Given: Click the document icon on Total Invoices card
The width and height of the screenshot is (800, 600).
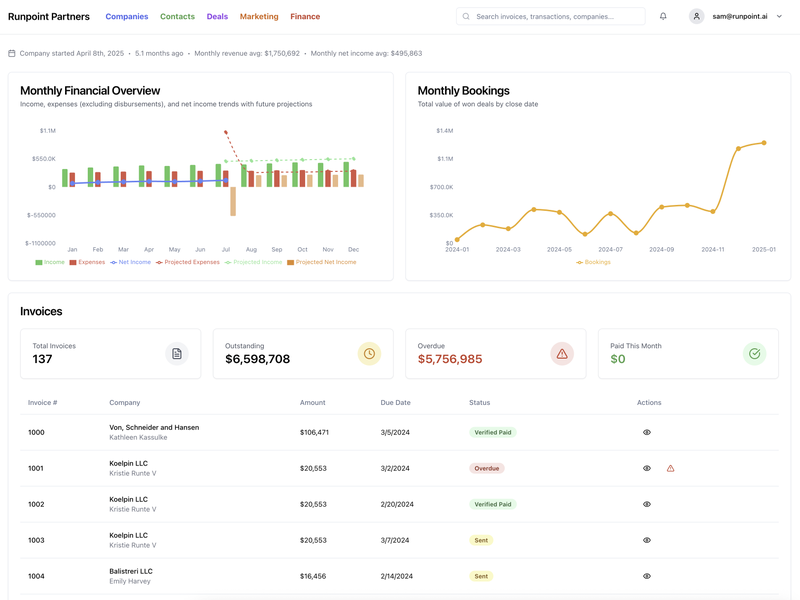Looking at the screenshot, I should [x=175, y=354].
